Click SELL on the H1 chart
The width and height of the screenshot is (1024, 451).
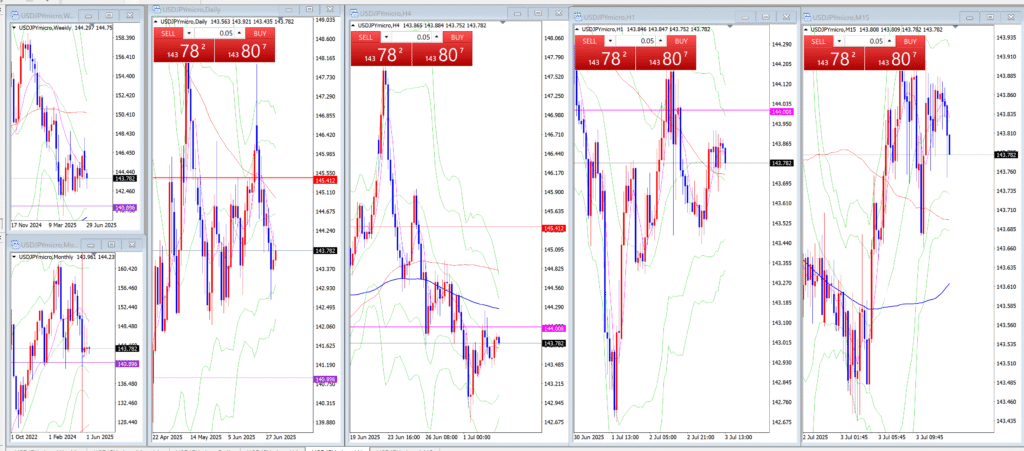click(x=589, y=40)
